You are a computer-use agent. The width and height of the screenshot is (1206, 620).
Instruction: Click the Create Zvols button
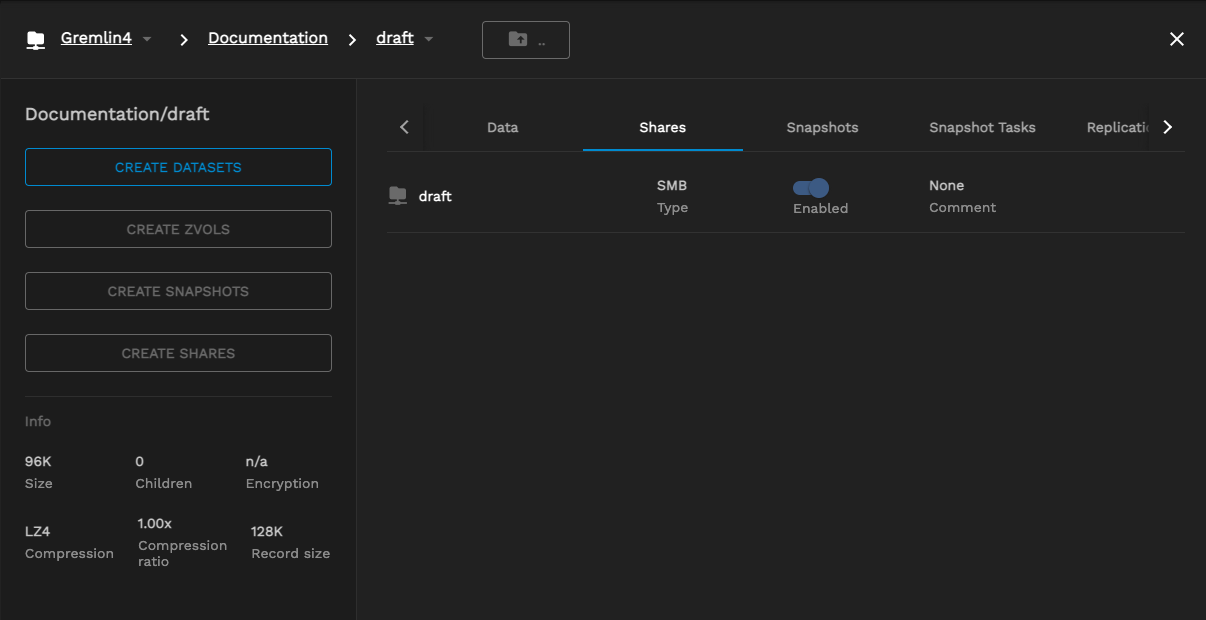pos(178,229)
